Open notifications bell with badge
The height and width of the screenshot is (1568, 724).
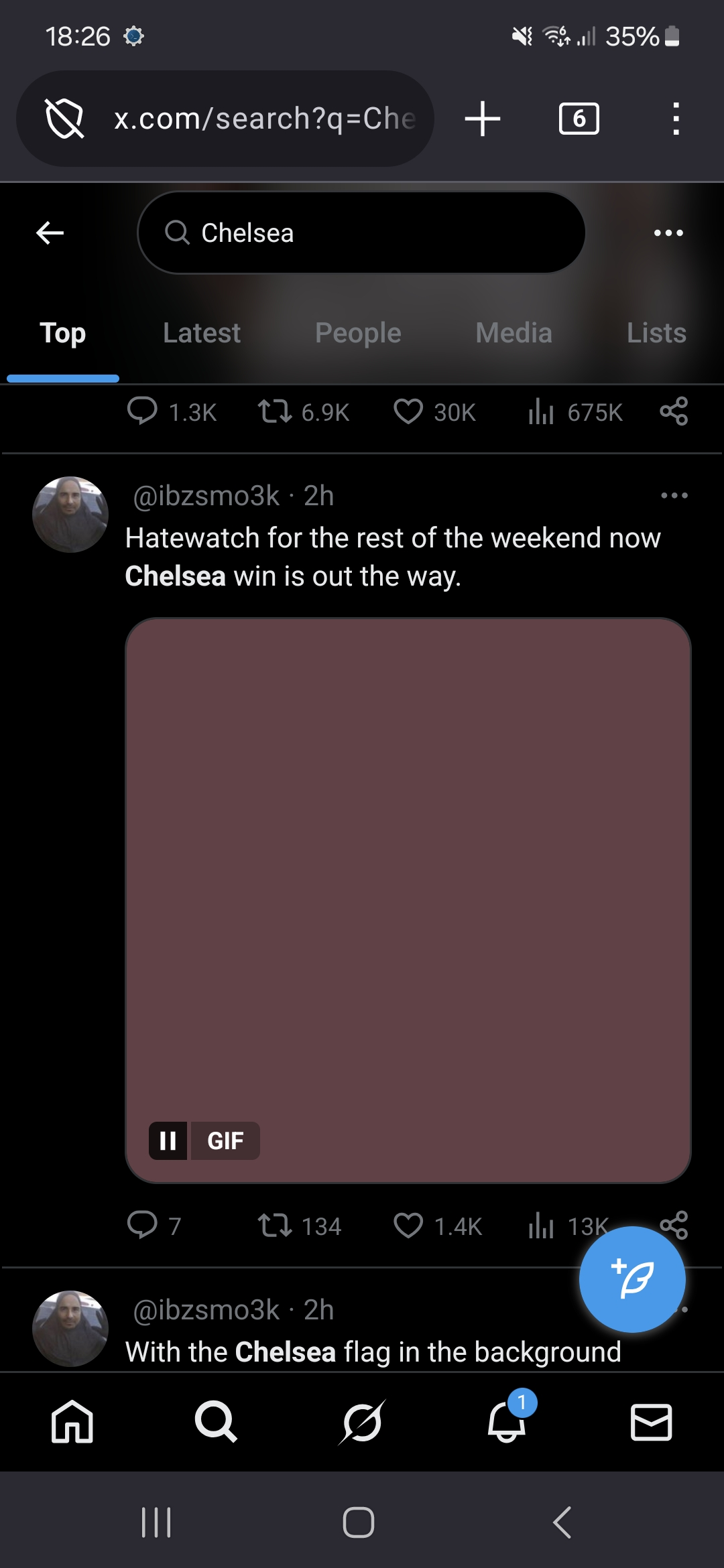[507, 1421]
